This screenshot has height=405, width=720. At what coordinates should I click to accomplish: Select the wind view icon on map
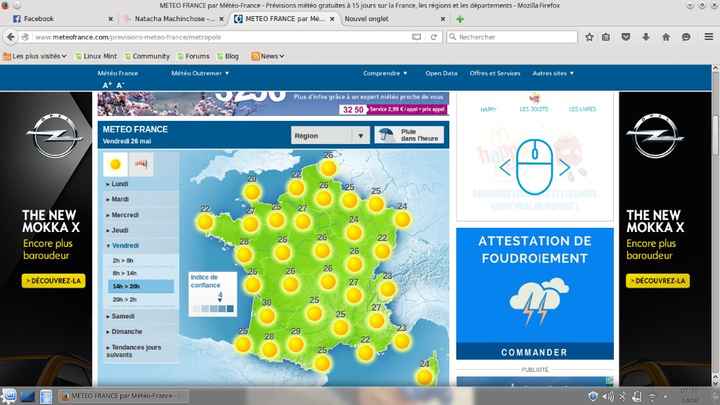click(x=141, y=164)
